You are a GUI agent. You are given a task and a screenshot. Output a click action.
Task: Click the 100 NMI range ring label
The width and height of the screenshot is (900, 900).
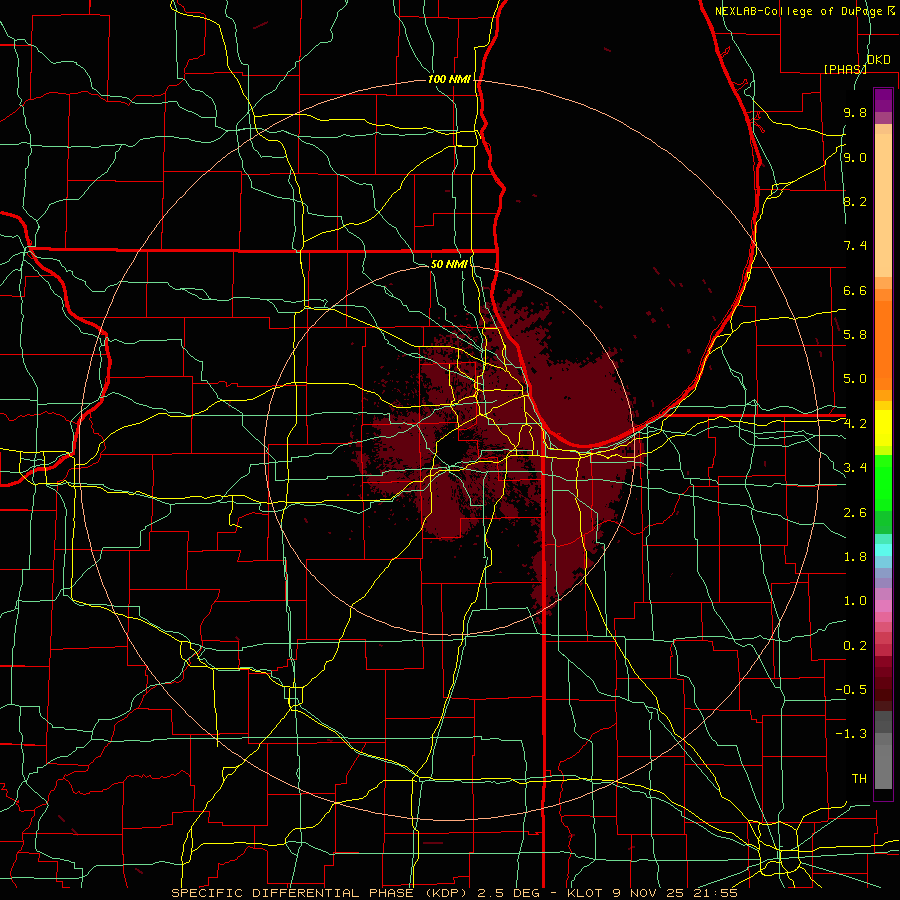[449, 79]
